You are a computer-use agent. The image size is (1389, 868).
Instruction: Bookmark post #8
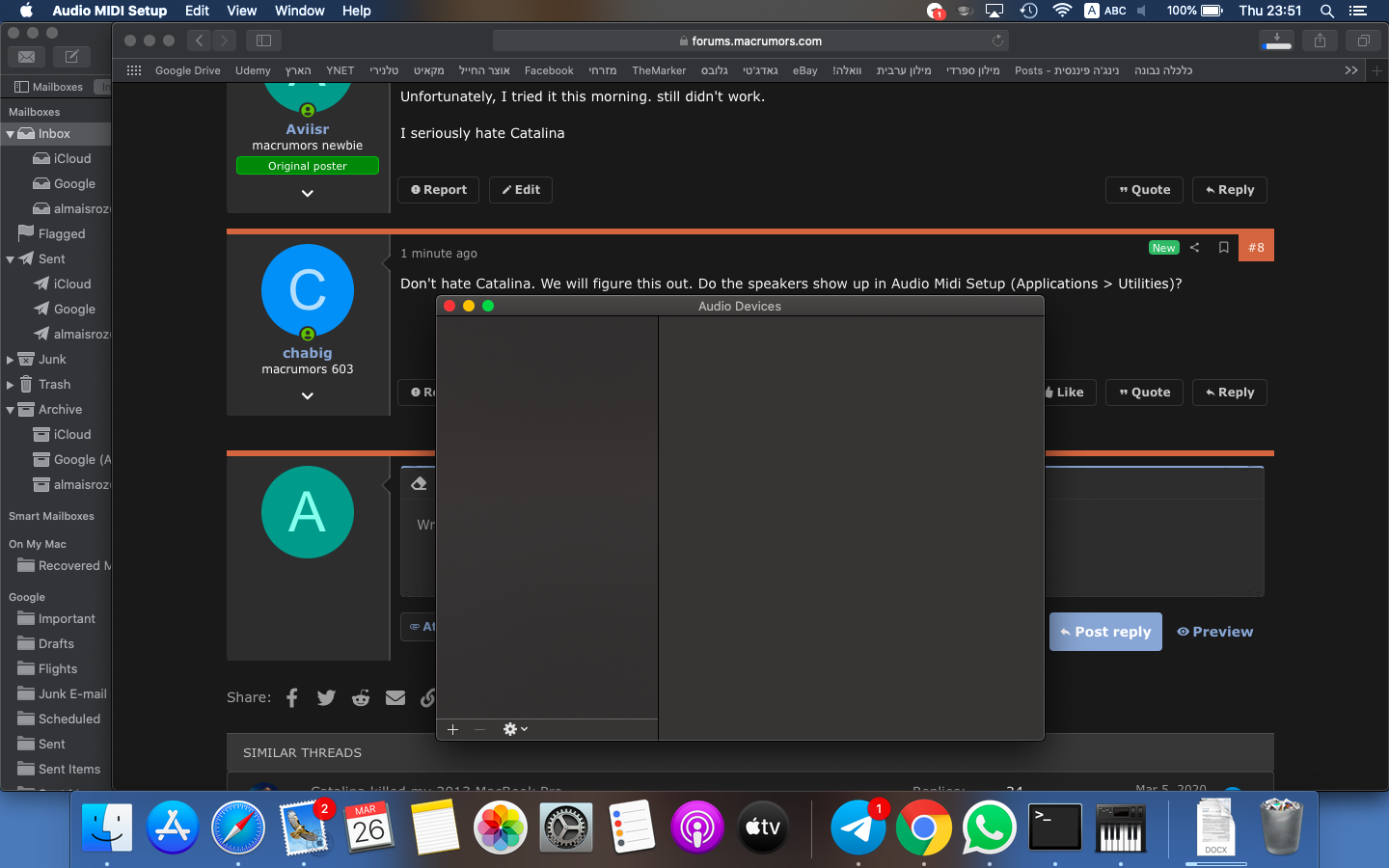tap(1223, 248)
